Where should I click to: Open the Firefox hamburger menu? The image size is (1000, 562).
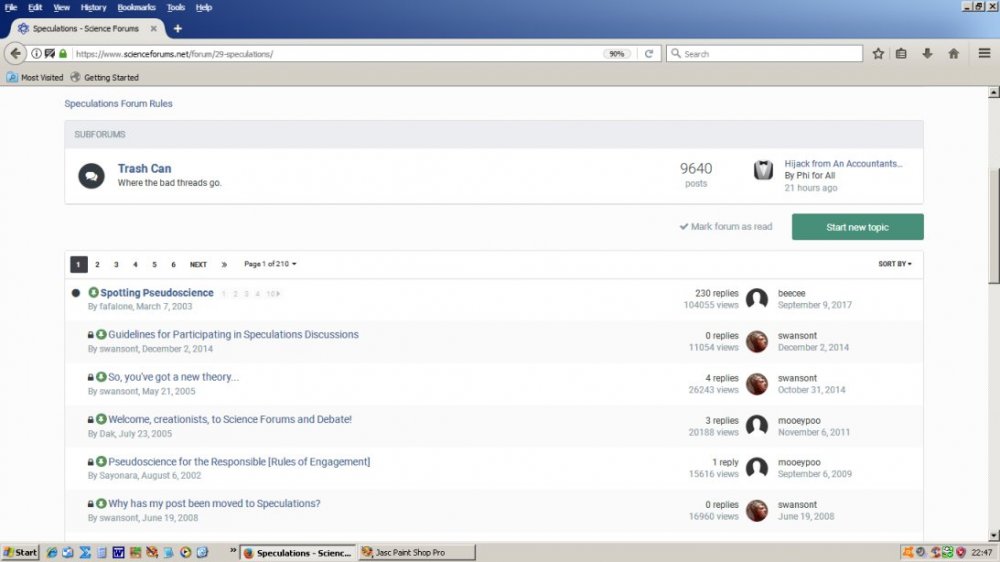tap(985, 53)
